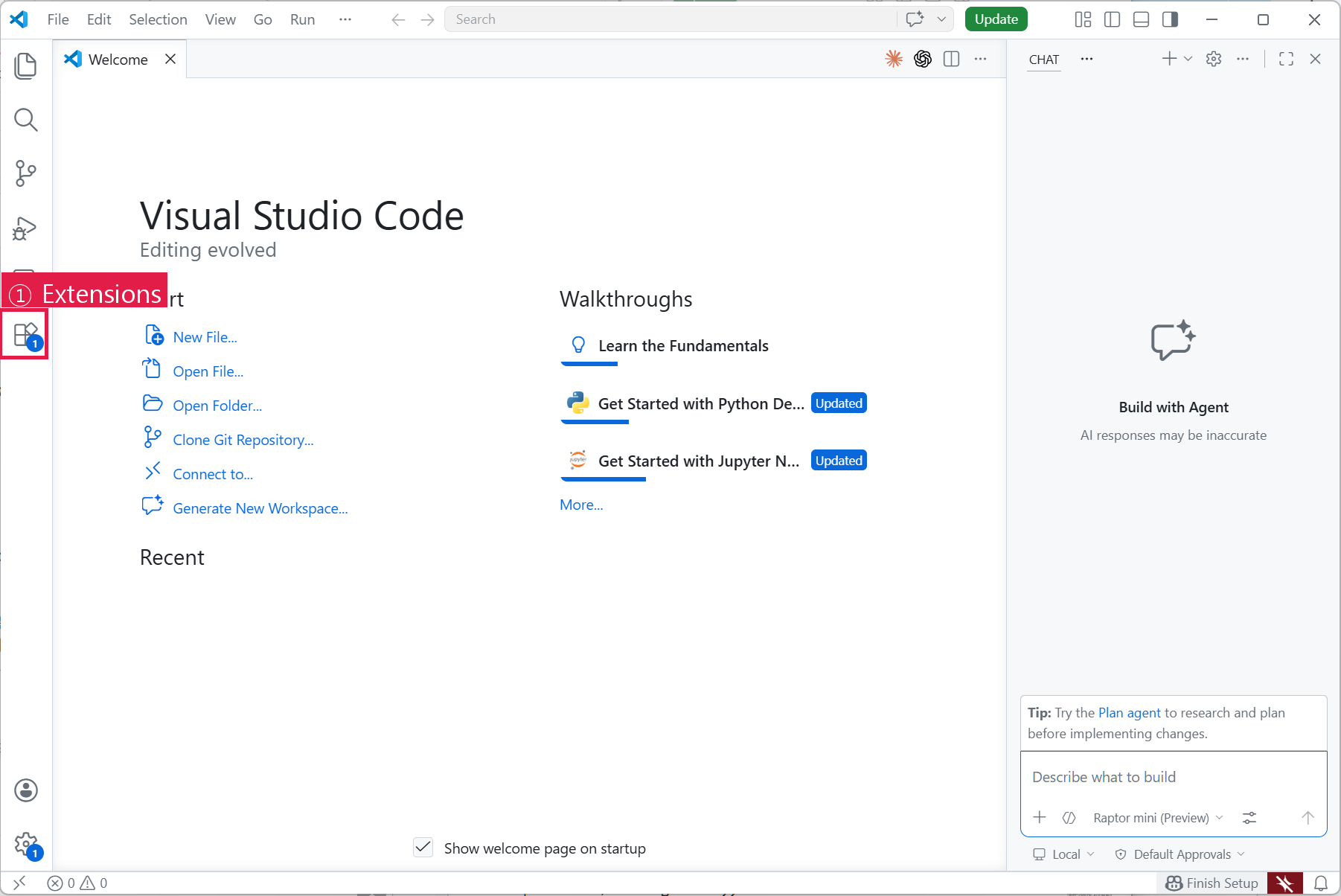Open the Search view in activity bar
The height and width of the screenshot is (896, 1341).
coord(26,119)
